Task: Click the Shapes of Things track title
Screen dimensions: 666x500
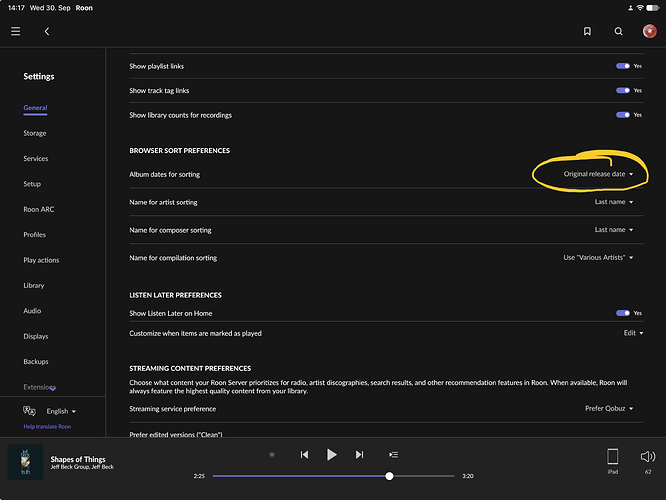Action: click(x=78, y=459)
